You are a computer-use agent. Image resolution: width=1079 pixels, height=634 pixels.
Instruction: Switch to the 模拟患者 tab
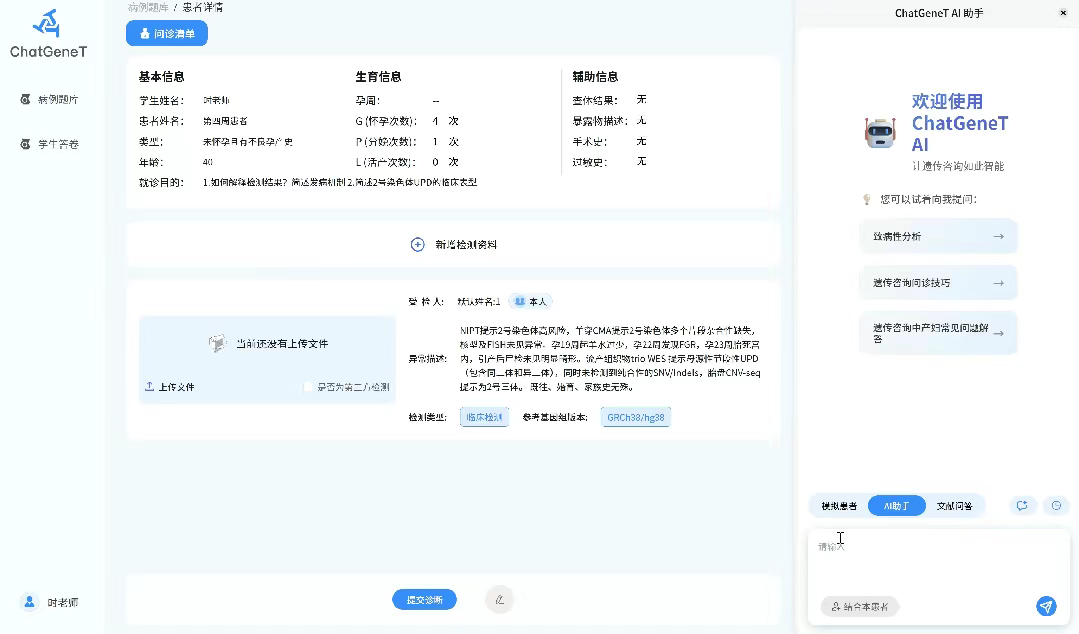point(841,506)
